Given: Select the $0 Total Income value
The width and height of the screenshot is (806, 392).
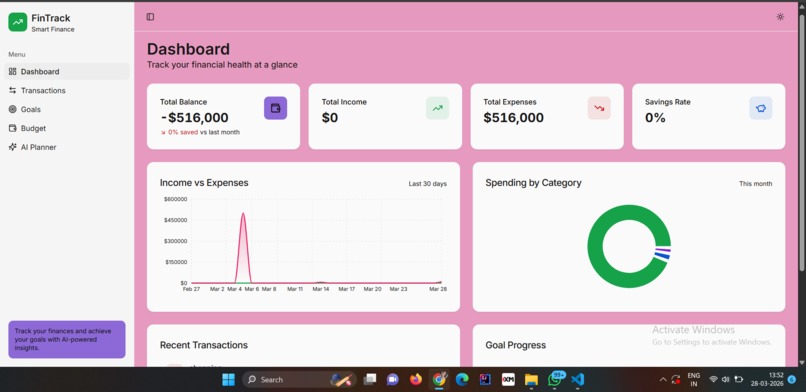Looking at the screenshot, I should [x=330, y=118].
